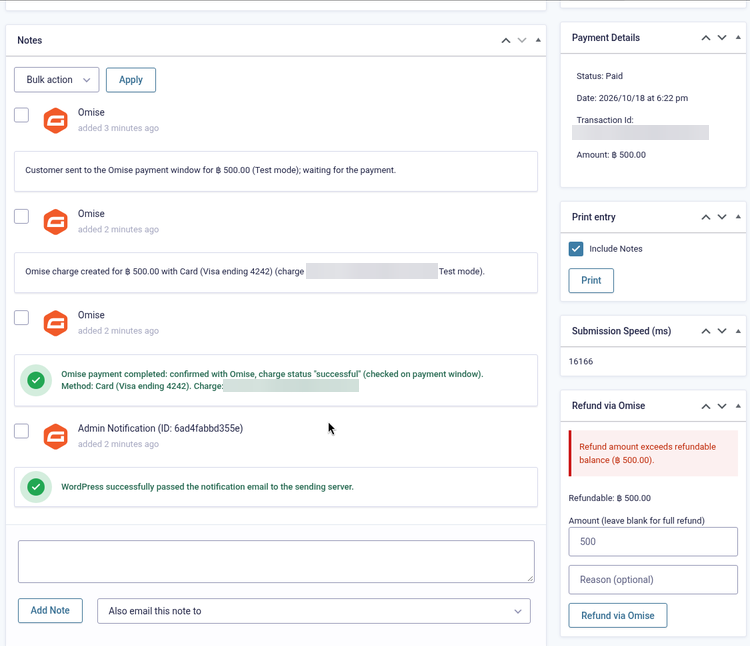The image size is (750, 646).
Task: Move Submission Speed panel down
Action: tap(722, 331)
